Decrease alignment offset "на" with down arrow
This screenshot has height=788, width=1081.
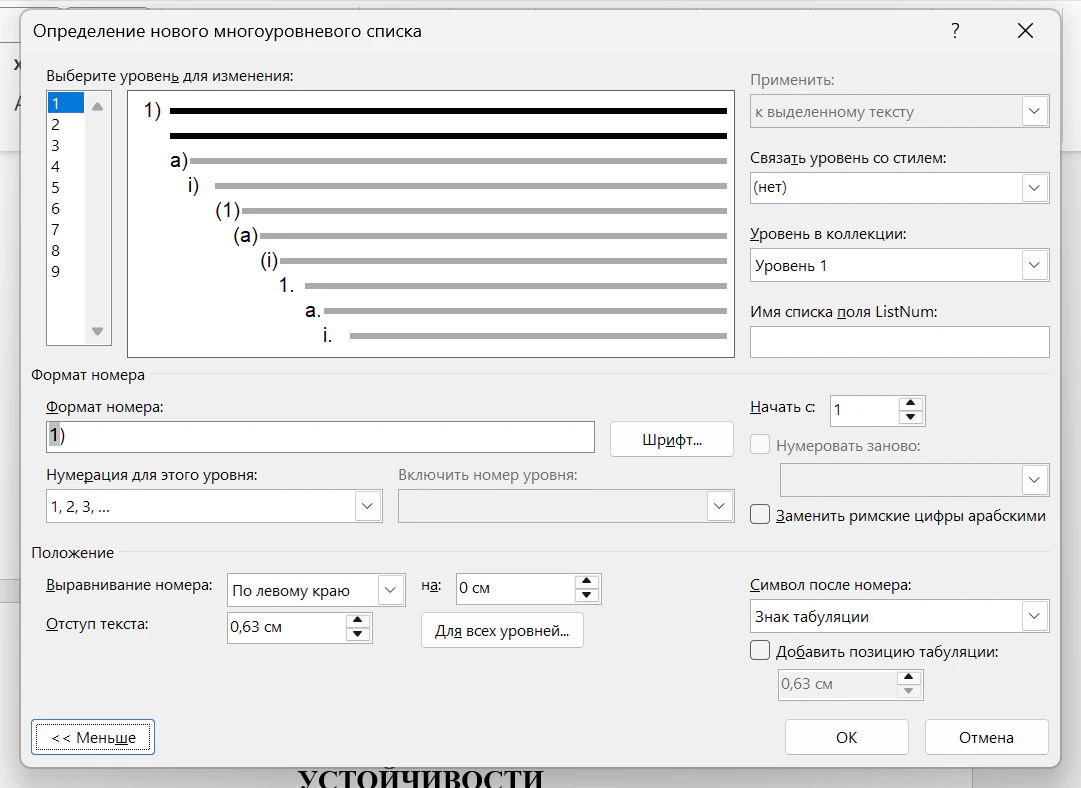[x=586, y=596]
